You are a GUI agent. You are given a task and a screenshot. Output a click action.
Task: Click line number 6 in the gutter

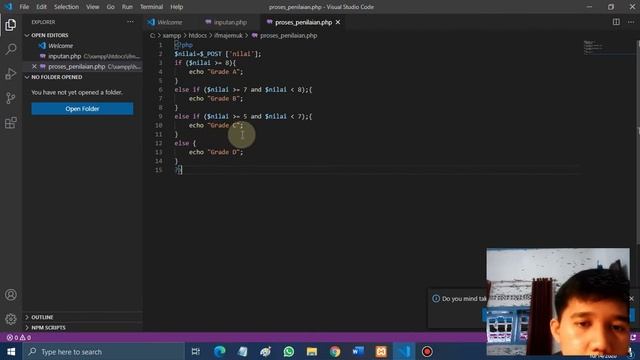[160, 90]
